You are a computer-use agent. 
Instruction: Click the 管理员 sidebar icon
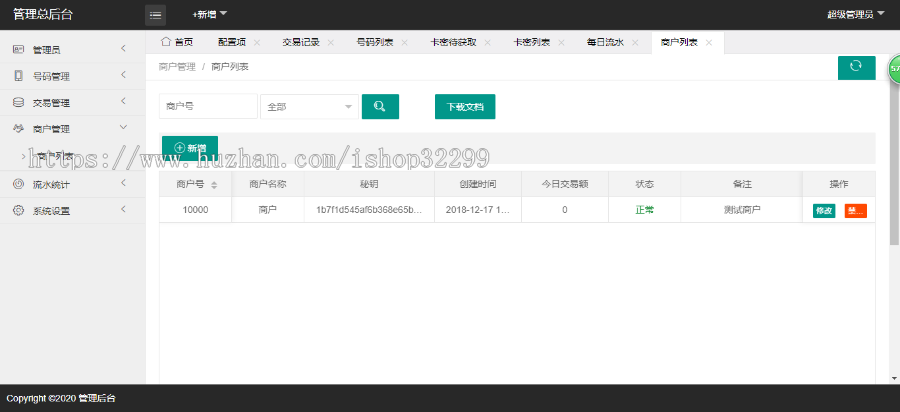pos(18,49)
